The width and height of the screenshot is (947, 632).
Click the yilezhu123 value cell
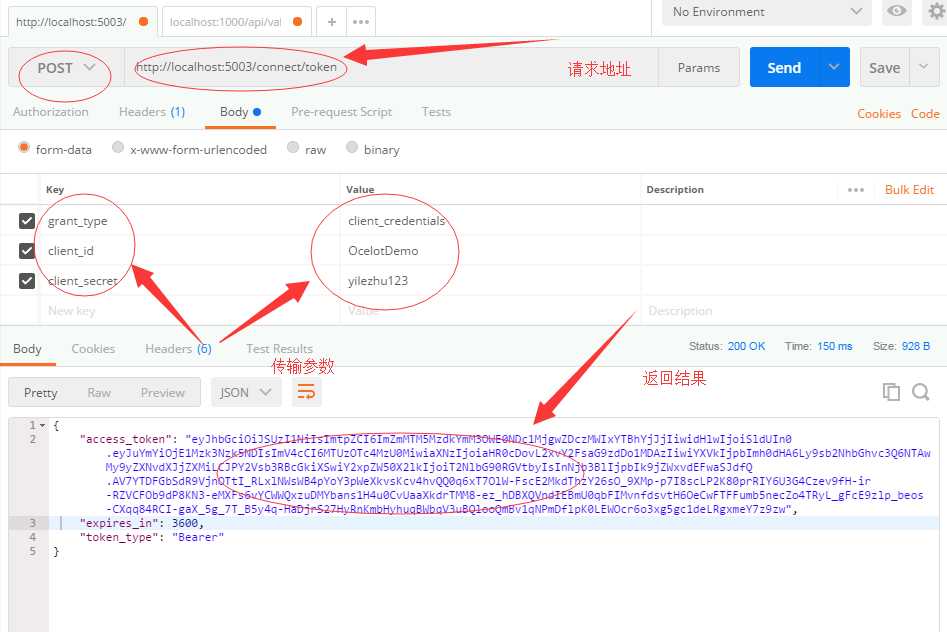pos(490,281)
